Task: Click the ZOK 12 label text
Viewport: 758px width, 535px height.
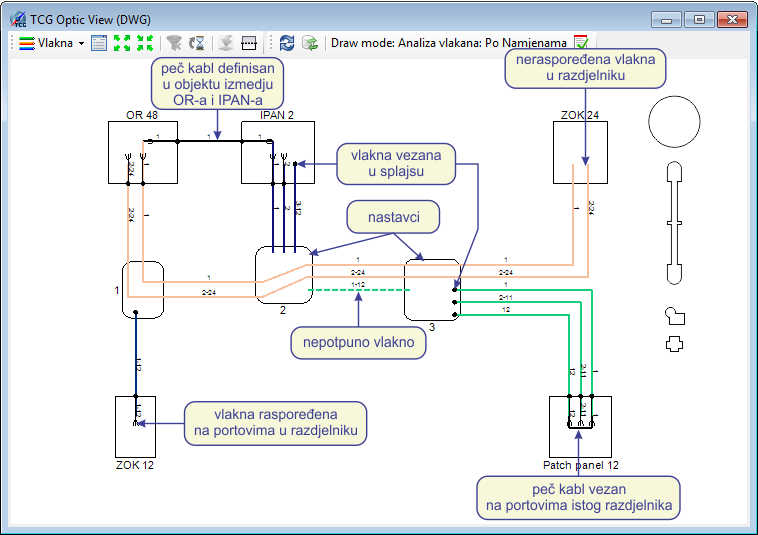Action: coord(135,465)
